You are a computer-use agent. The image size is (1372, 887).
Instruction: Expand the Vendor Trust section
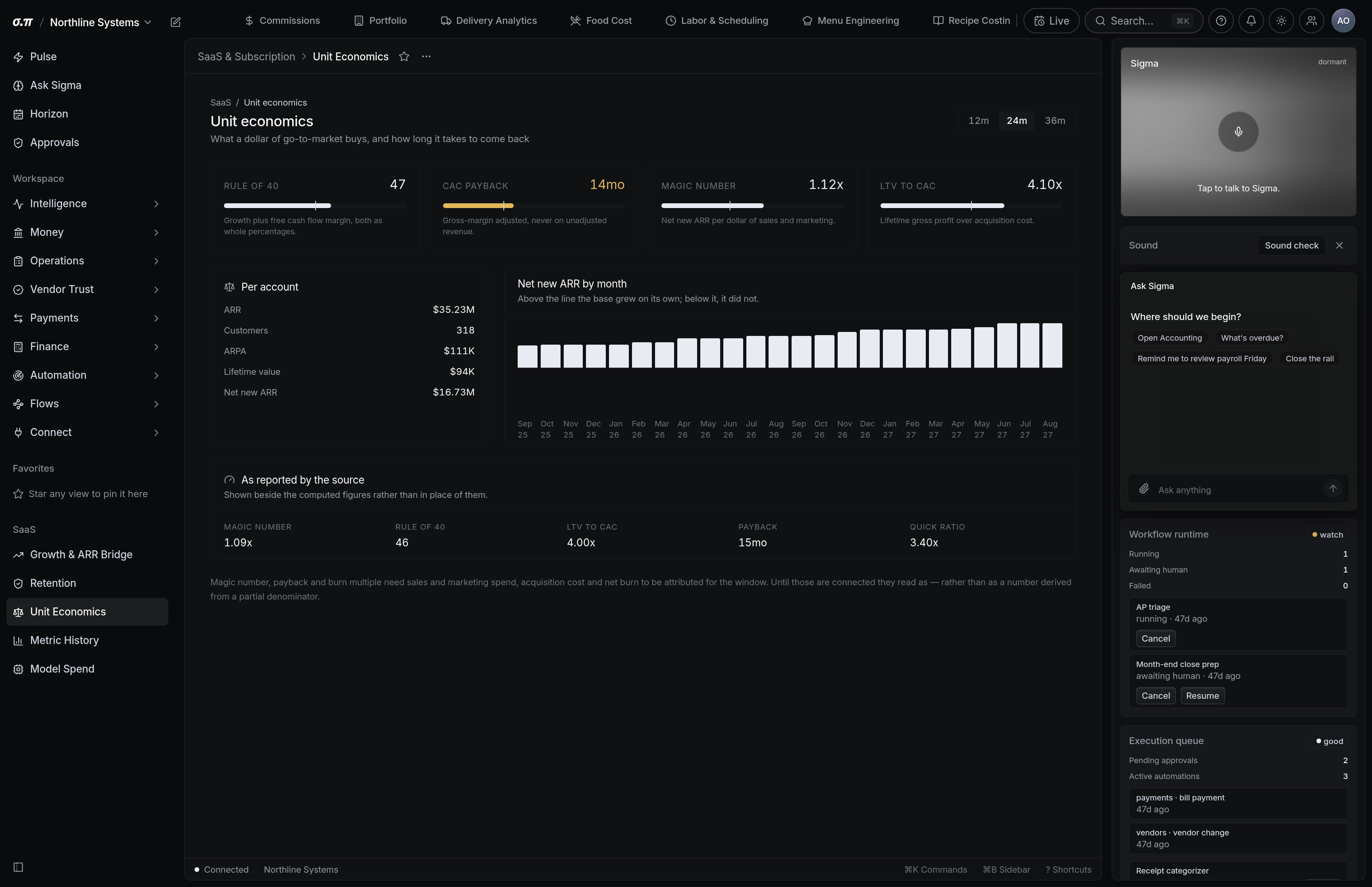click(x=87, y=290)
